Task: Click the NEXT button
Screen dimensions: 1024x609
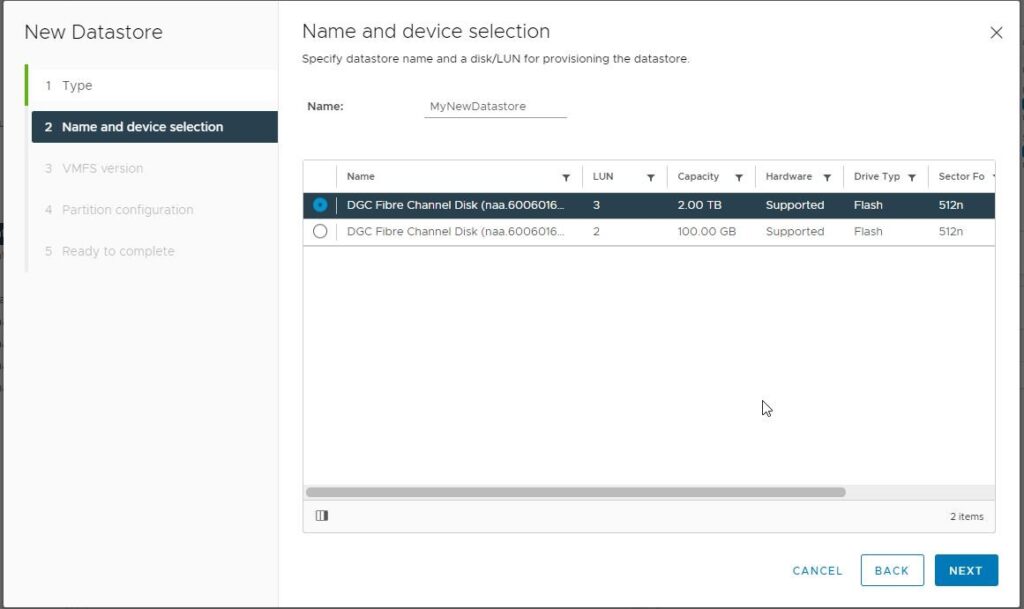Action: pos(965,570)
